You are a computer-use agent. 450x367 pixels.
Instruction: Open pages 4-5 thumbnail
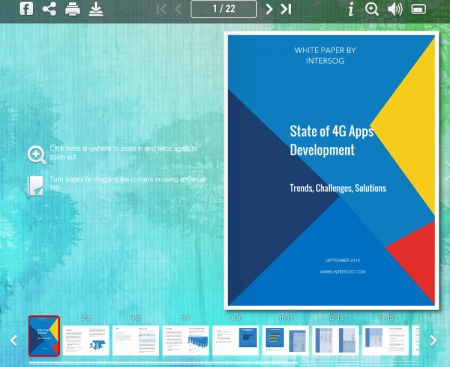coord(136,340)
